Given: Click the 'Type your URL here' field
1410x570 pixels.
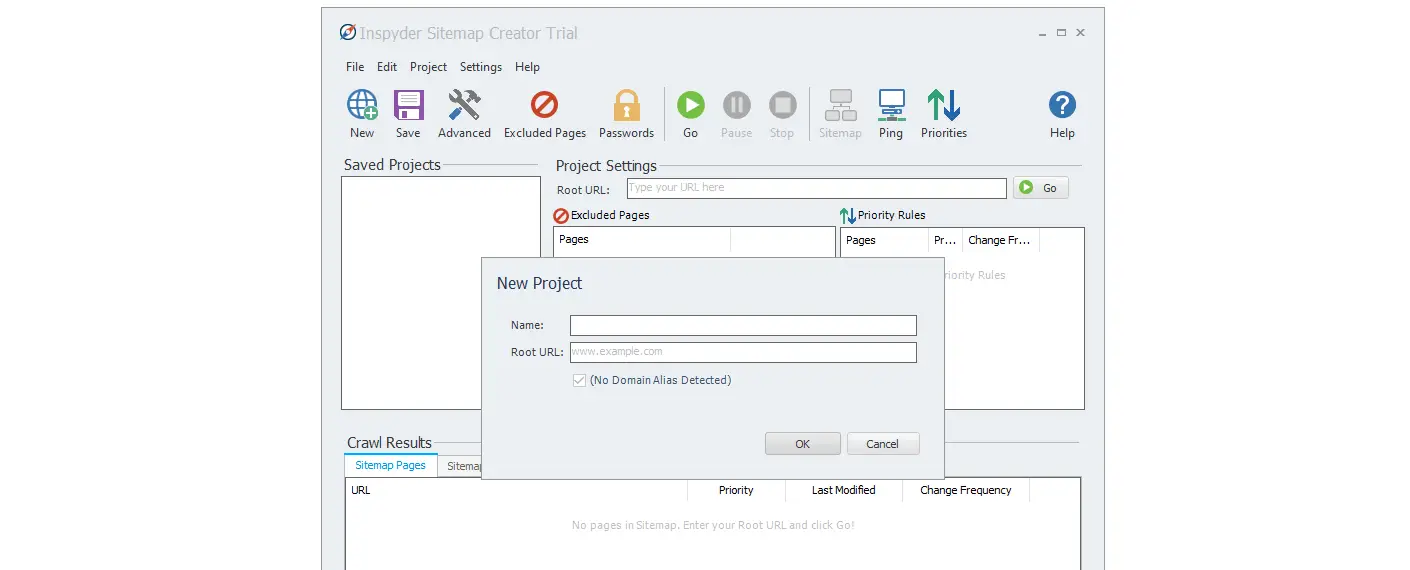Looking at the screenshot, I should [817, 188].
